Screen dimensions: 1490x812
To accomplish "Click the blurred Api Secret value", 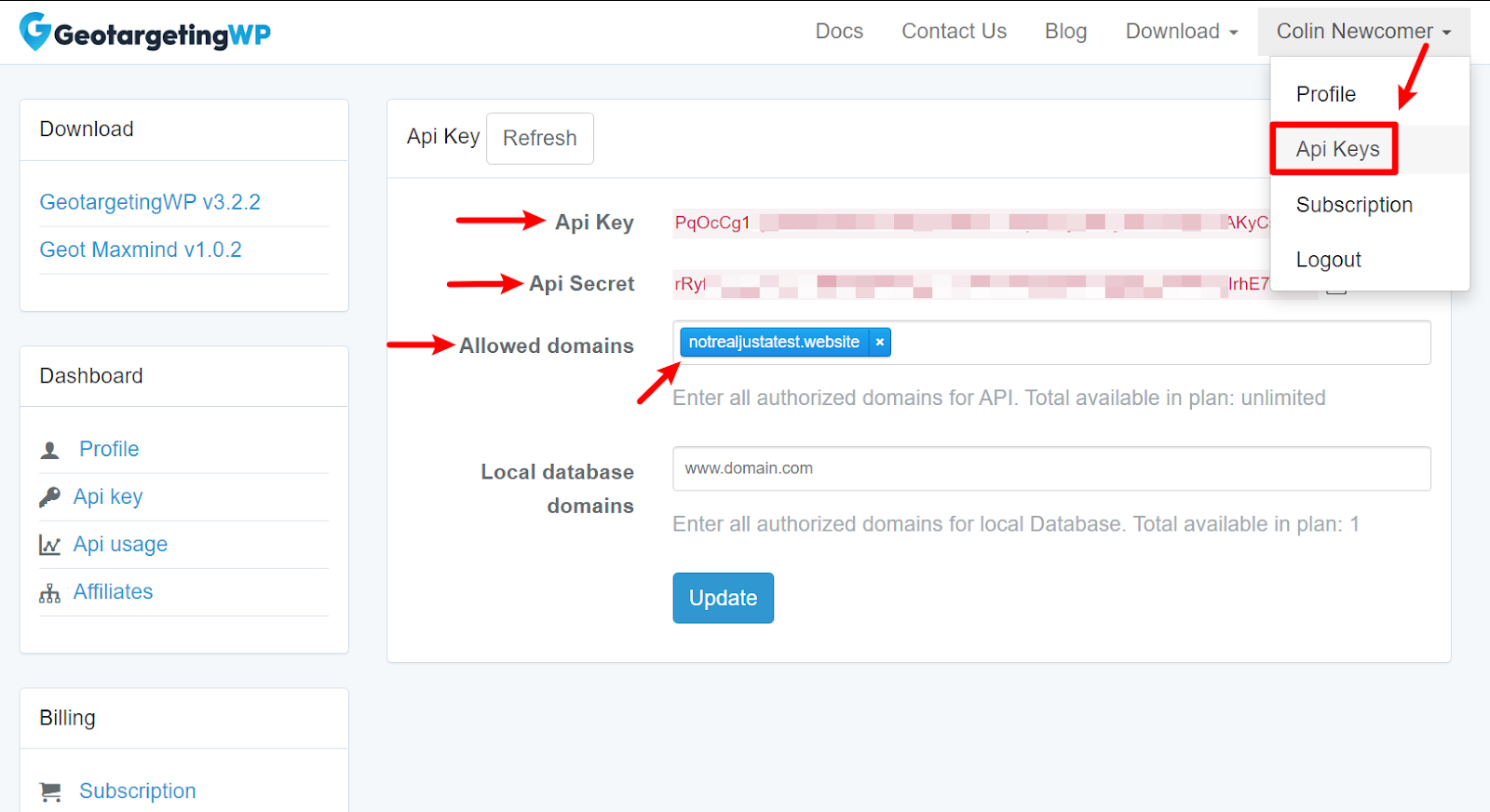I will pos(972,284).
